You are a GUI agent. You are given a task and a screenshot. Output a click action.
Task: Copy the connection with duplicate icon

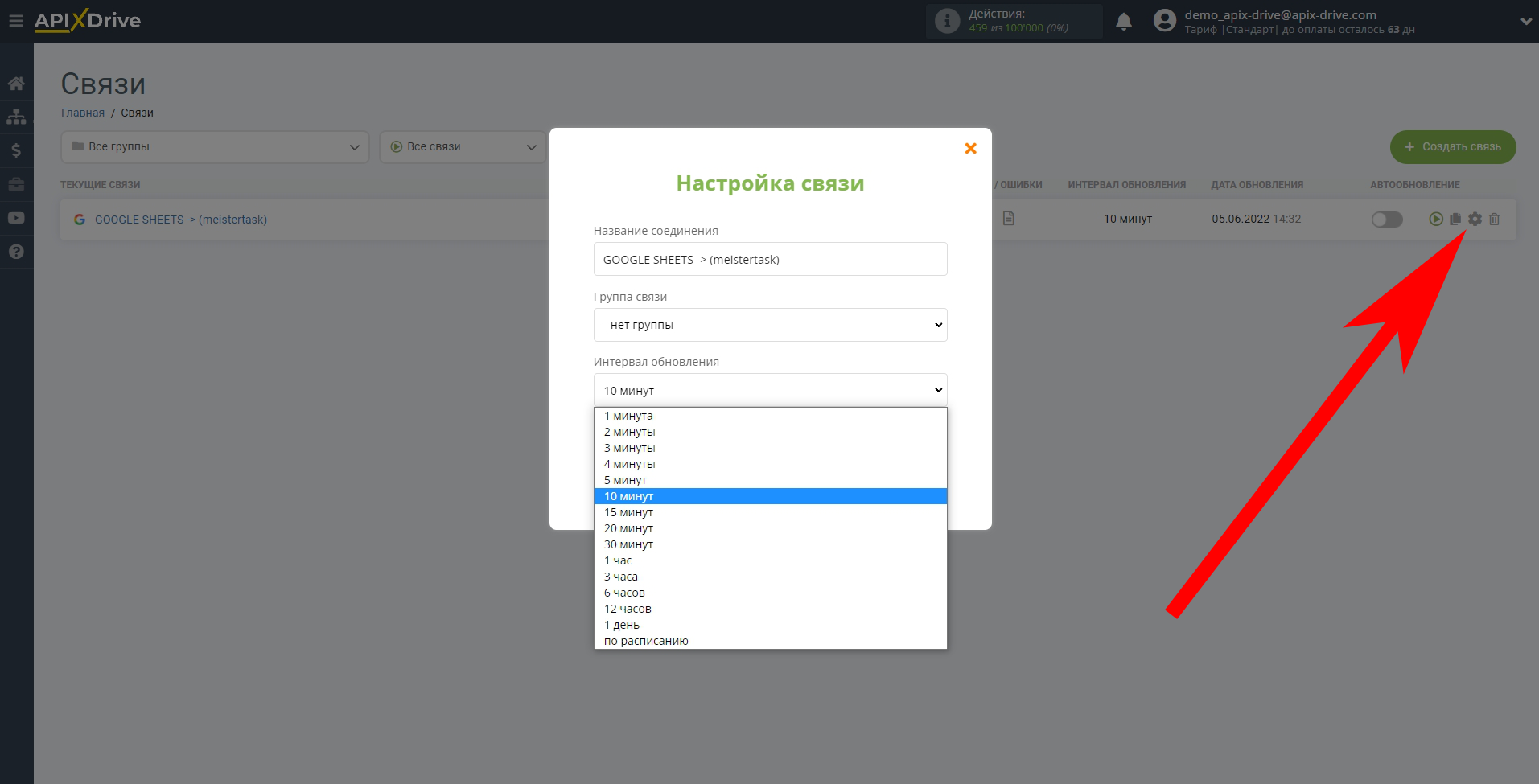[1455, 219]
